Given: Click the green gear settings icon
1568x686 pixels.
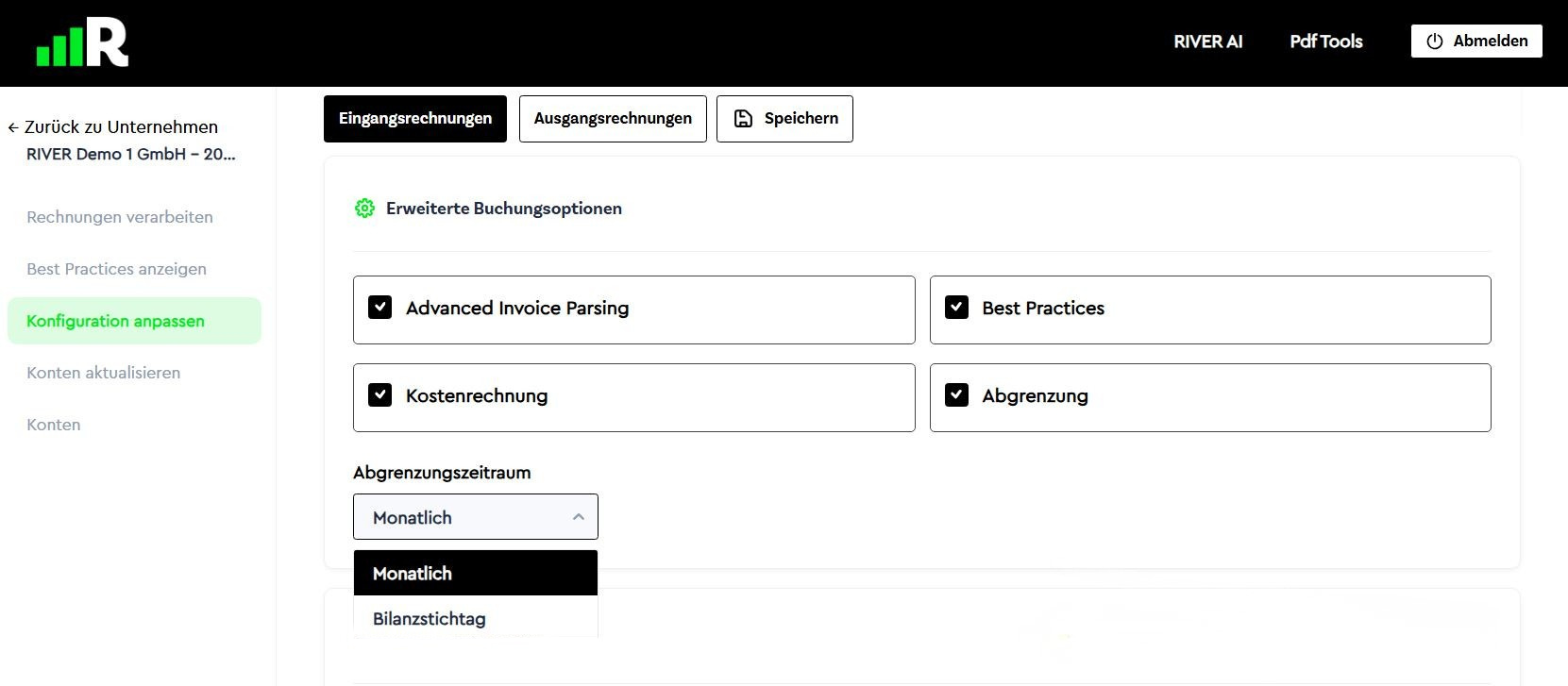Looking at the screenshot, I should 364,209.
